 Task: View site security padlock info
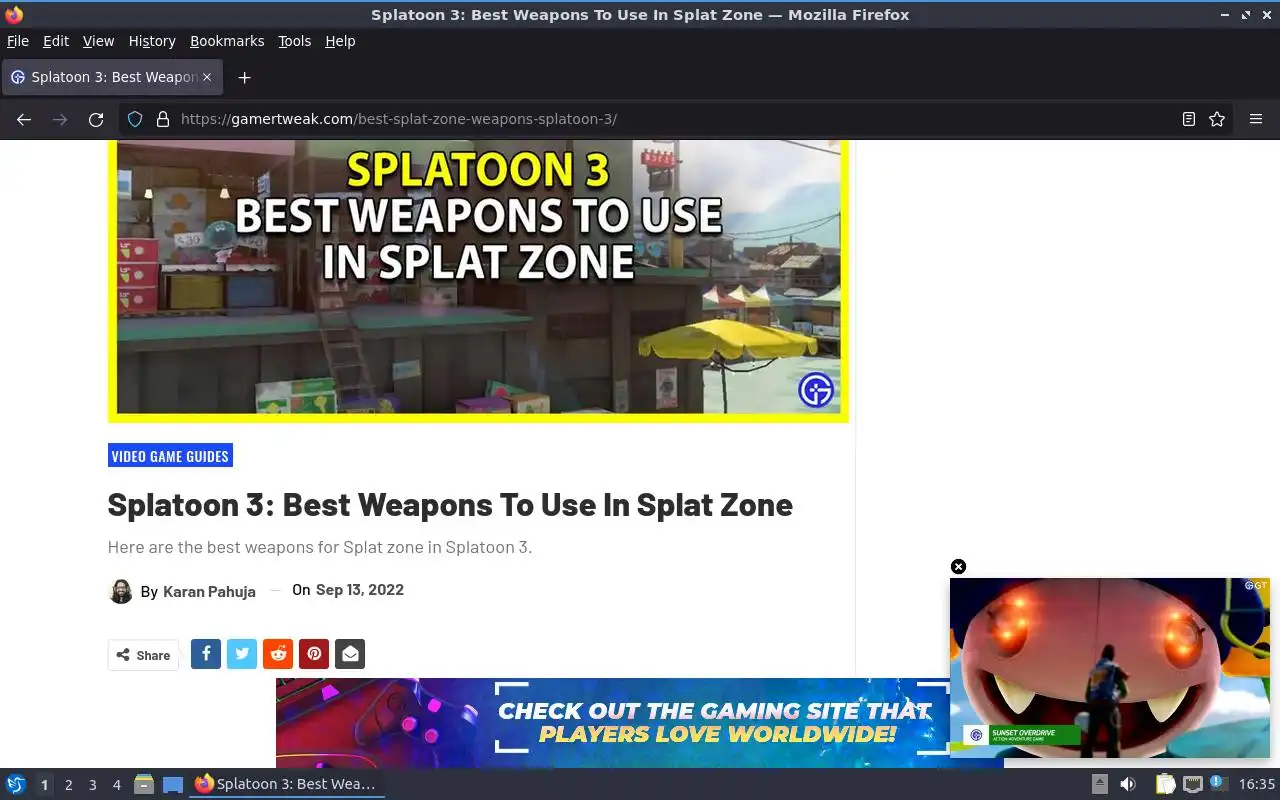[163, 119]
